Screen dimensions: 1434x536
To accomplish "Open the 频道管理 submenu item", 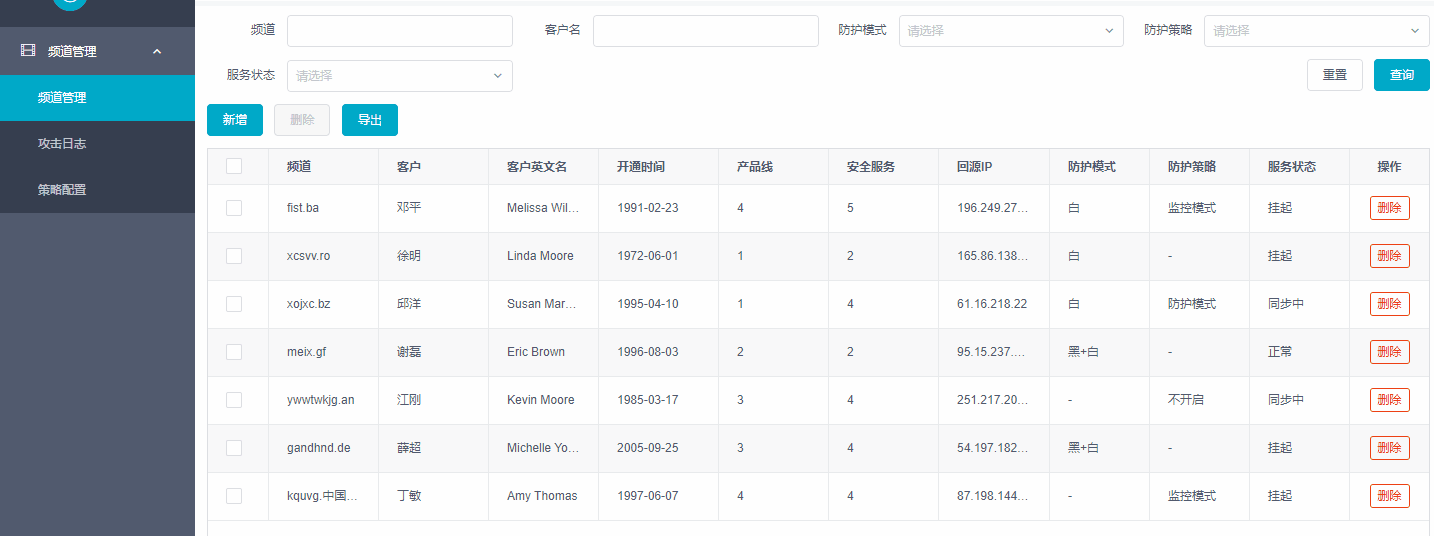I will [x=97, y=98].
